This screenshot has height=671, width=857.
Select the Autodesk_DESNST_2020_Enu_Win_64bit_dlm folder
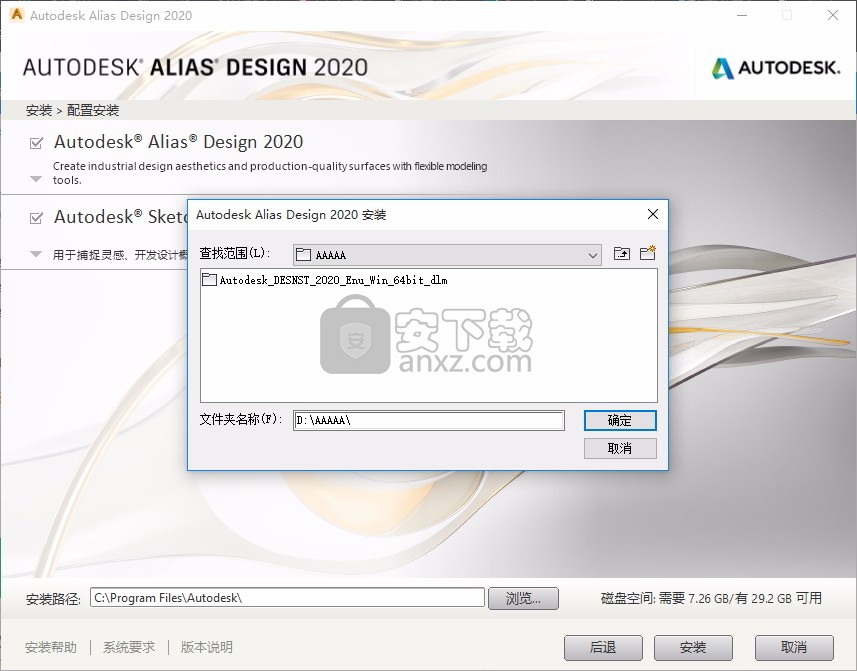[x=325, y=280]
